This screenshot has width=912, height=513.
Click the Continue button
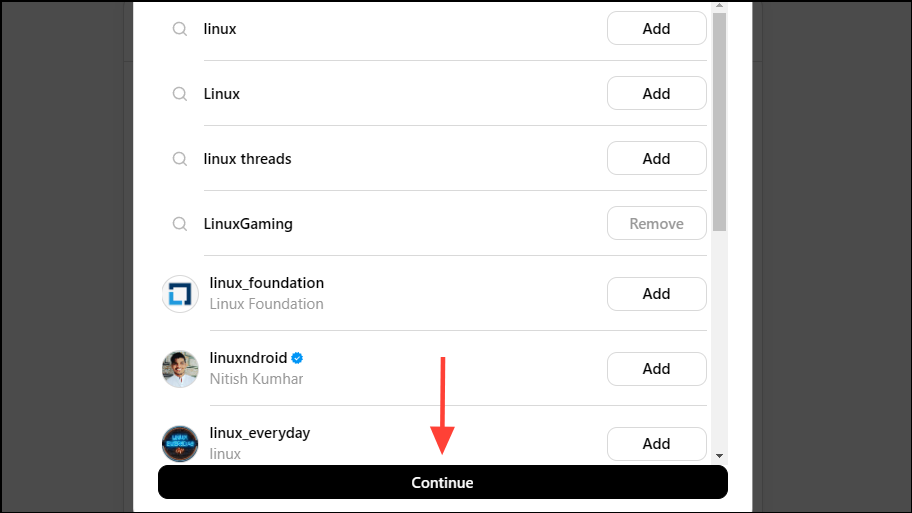coord(443,482)
